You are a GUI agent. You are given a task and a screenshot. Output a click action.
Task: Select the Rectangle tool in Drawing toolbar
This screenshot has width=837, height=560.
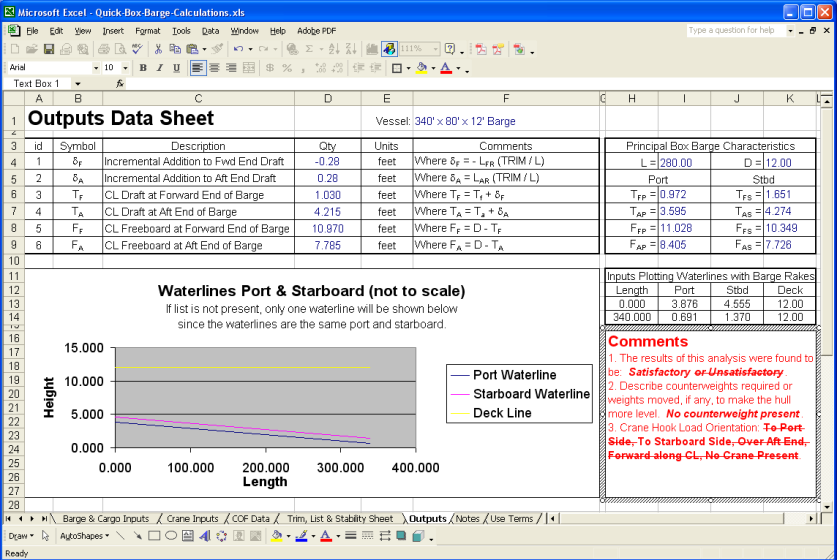154,536
